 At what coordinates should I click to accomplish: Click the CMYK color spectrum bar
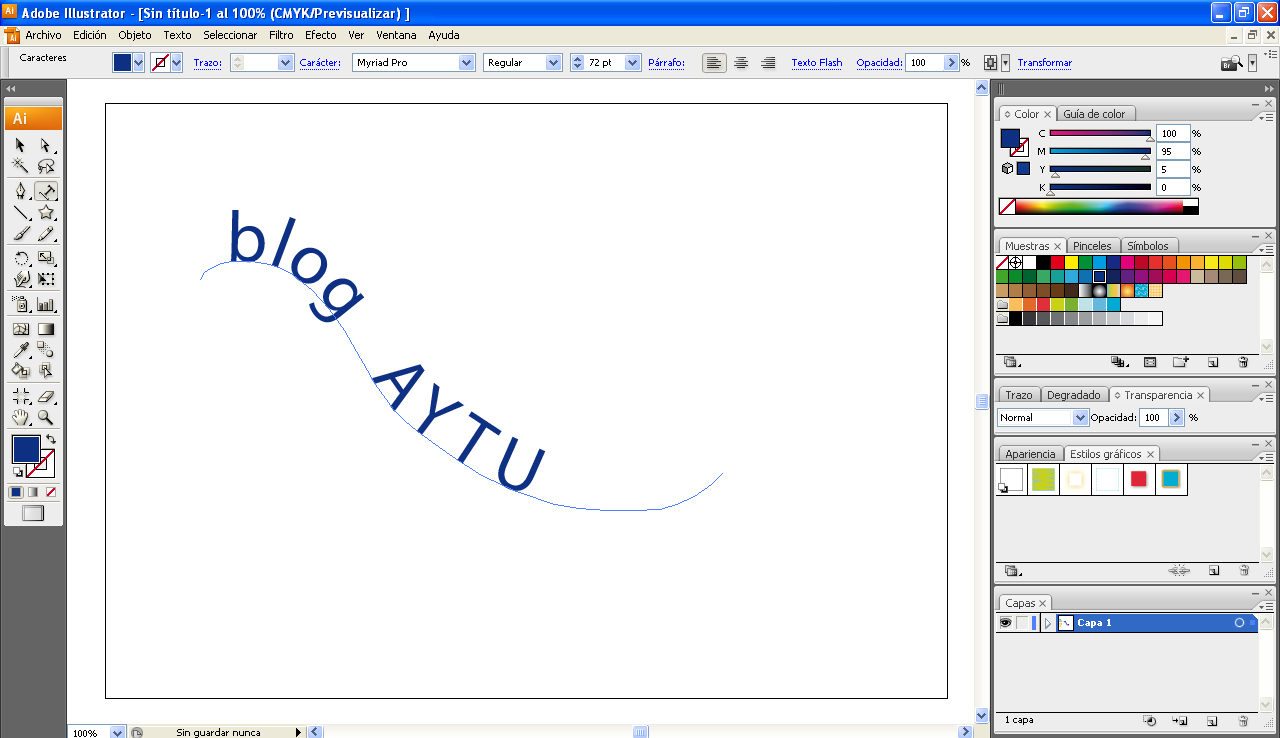(1099, 206)
